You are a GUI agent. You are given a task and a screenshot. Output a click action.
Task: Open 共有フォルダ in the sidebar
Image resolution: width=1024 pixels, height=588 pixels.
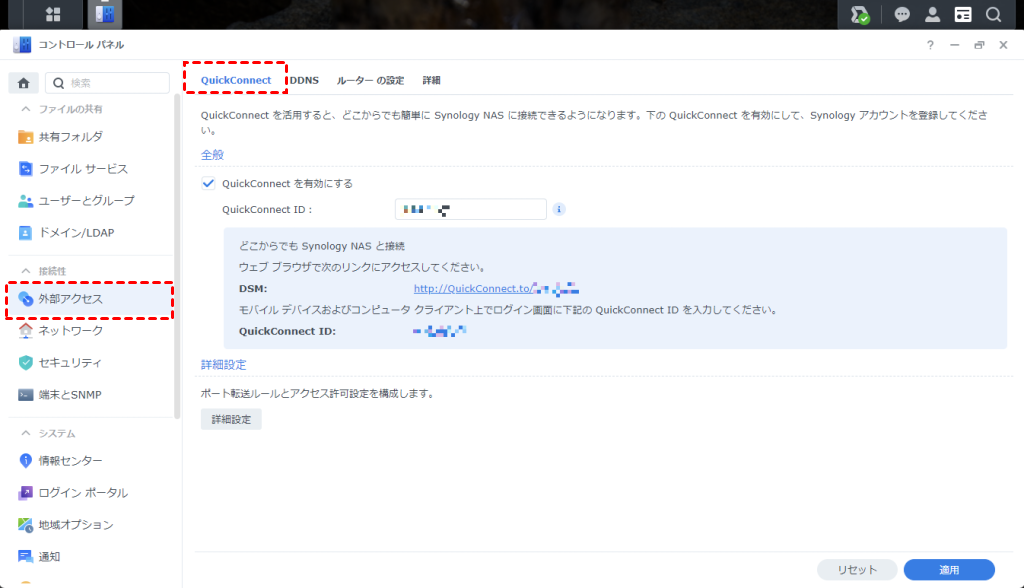pyautogui.click(x=91, y=137)
